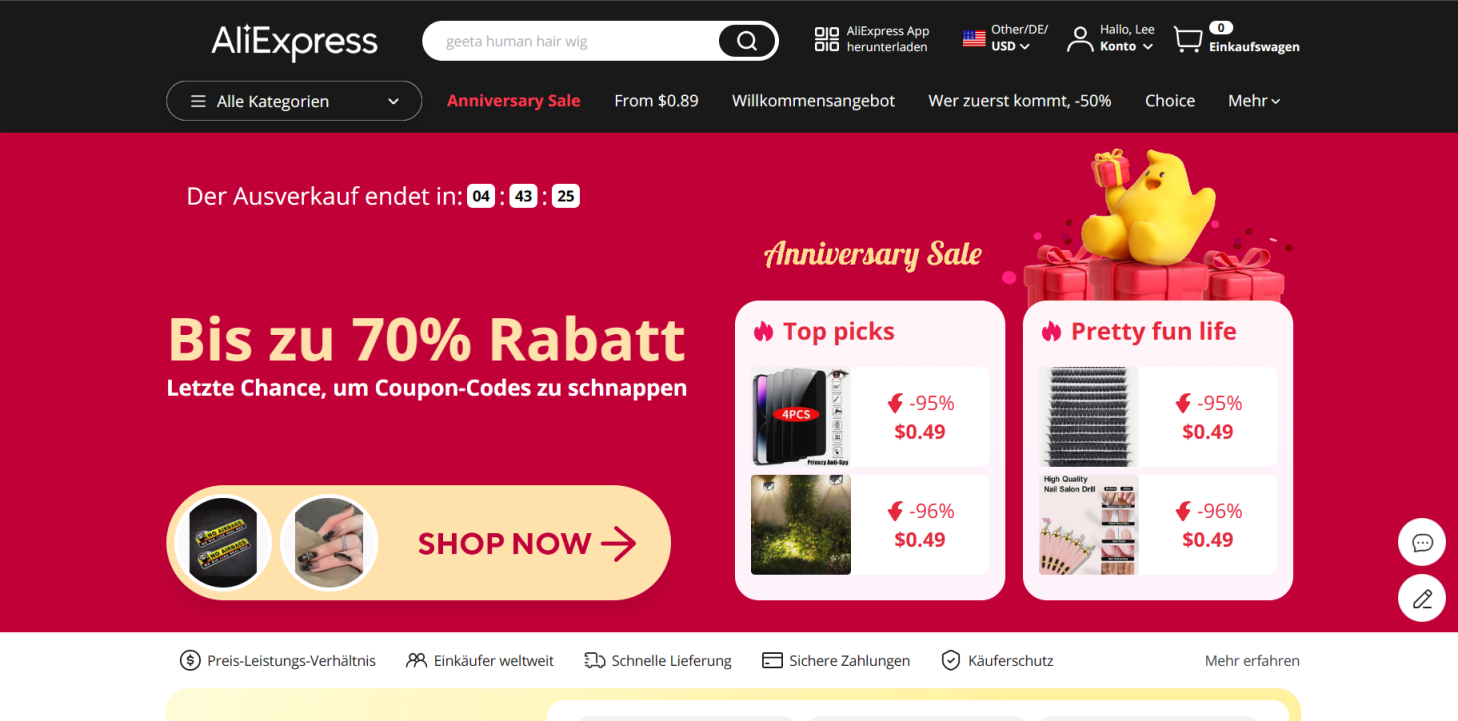Screen dimensions: 1458x721
Task: Open the account profile icon
Action: pos(1079,39)
